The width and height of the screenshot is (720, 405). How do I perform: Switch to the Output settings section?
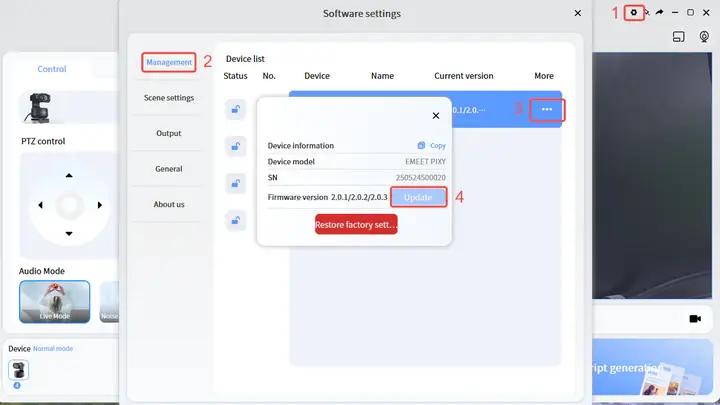pyautogui.click(x=168, y=133)
